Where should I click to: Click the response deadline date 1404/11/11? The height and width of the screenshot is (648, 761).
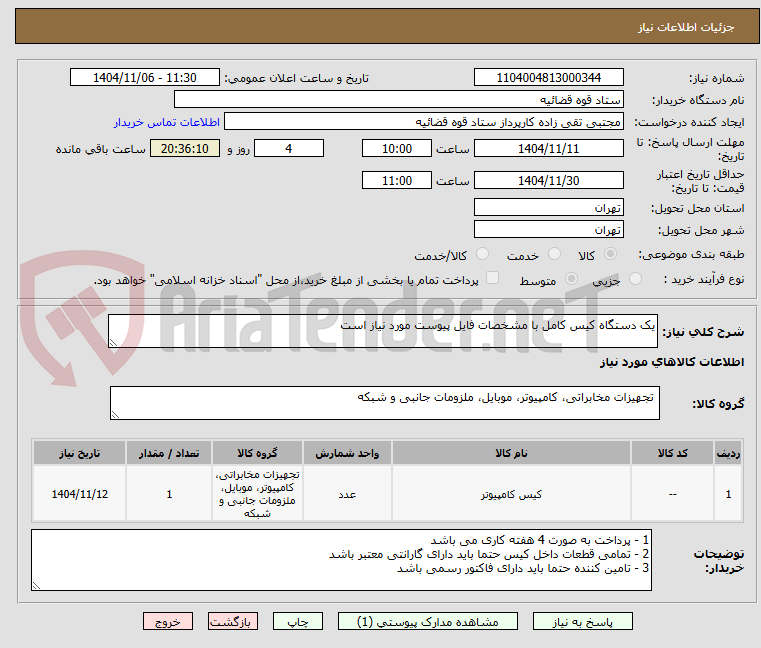[x=548, y=148]
